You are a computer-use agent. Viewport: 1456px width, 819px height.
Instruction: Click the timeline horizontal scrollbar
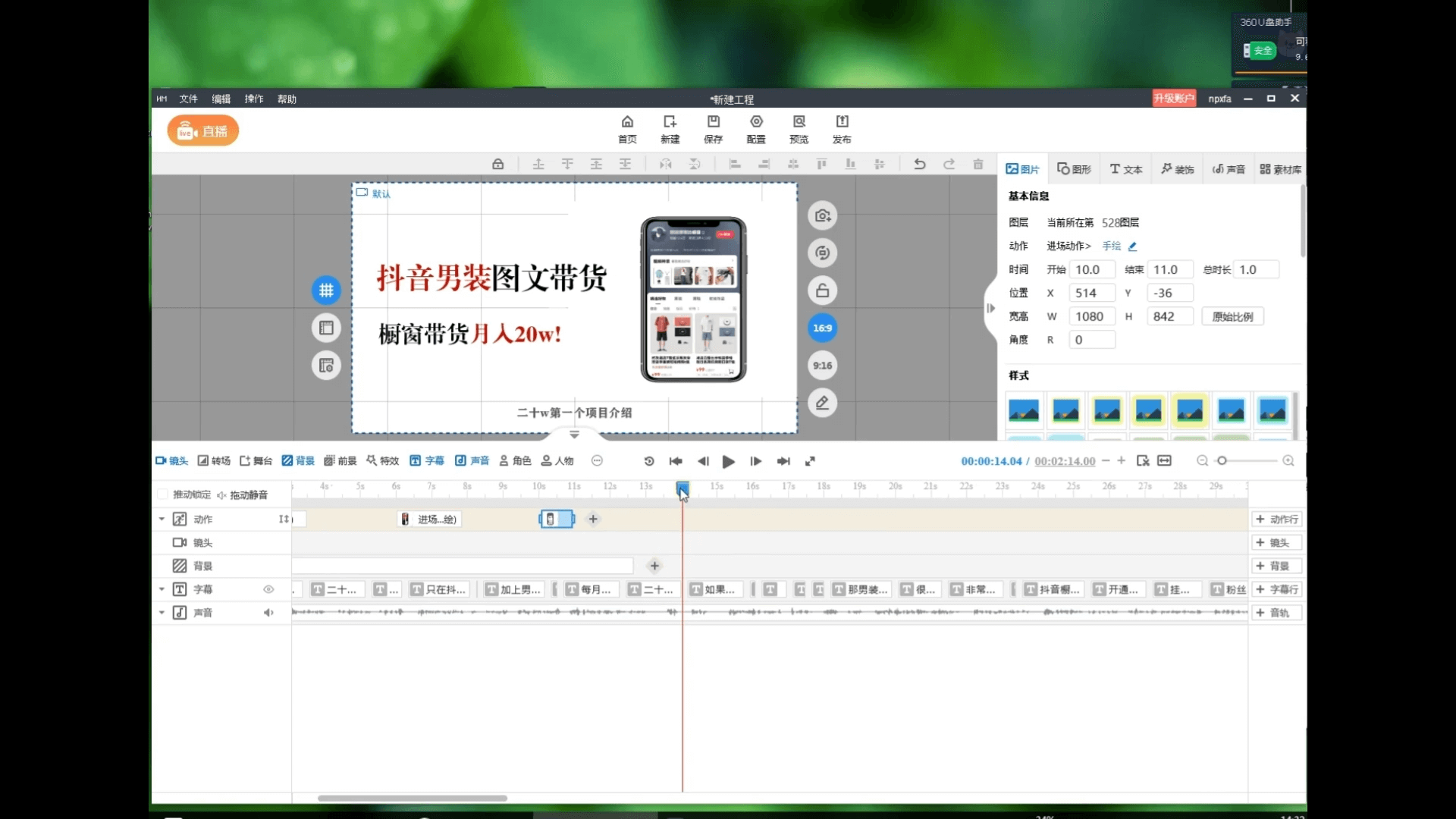click(413, 798)
